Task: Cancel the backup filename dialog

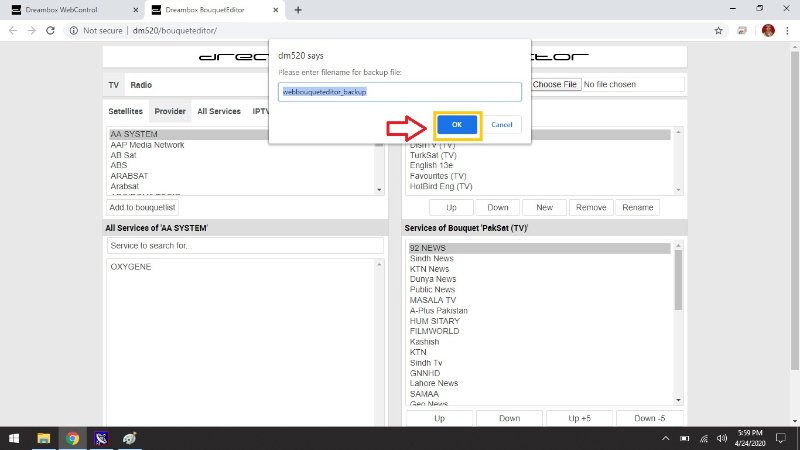Action: tap(502, 124)
